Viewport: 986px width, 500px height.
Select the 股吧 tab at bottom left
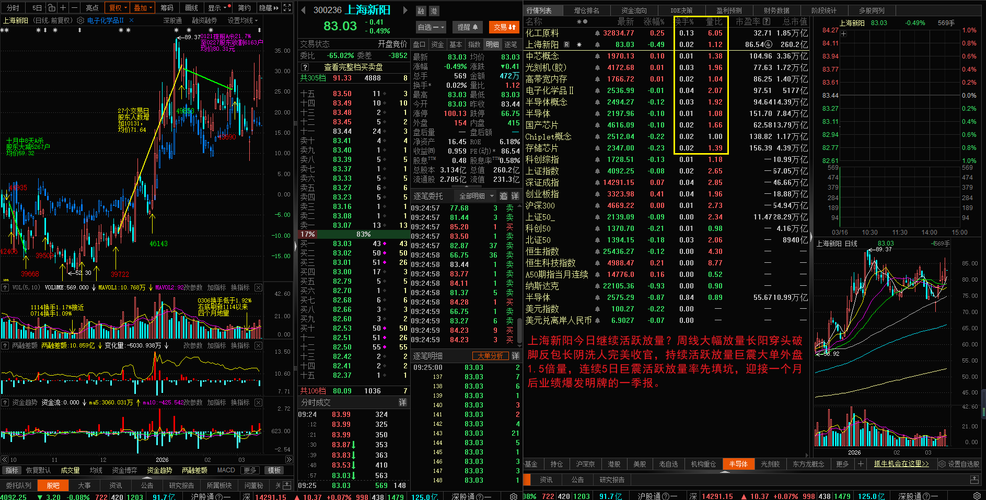[53, 486]
